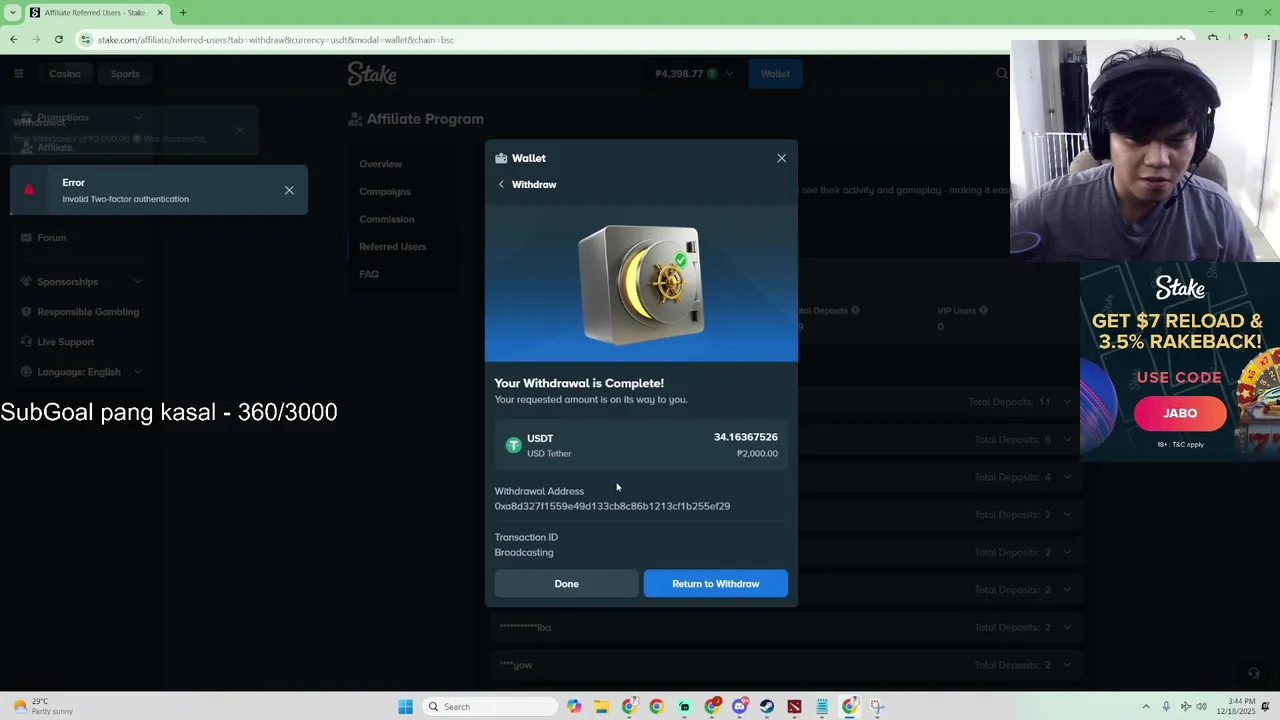1280x720 pixels.
Task: Close the Affiliate Referred Users browser tab
Action: [159, 12]
